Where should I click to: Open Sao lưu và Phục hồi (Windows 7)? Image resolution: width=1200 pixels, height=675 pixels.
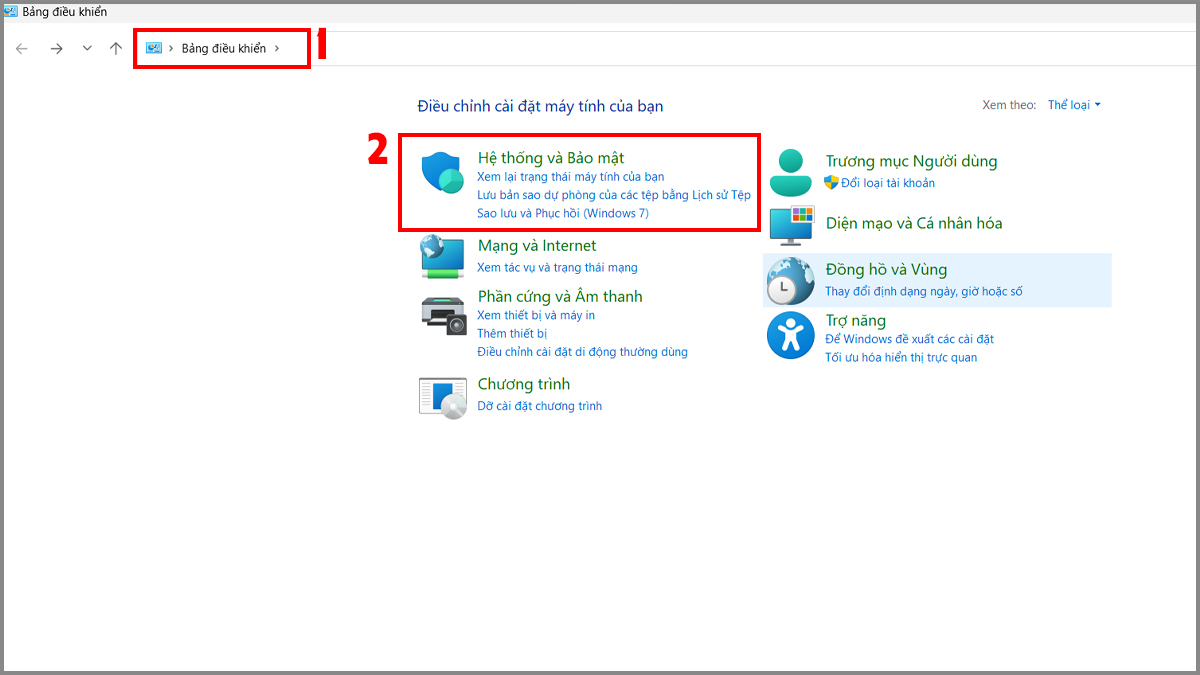coord(563,213)
